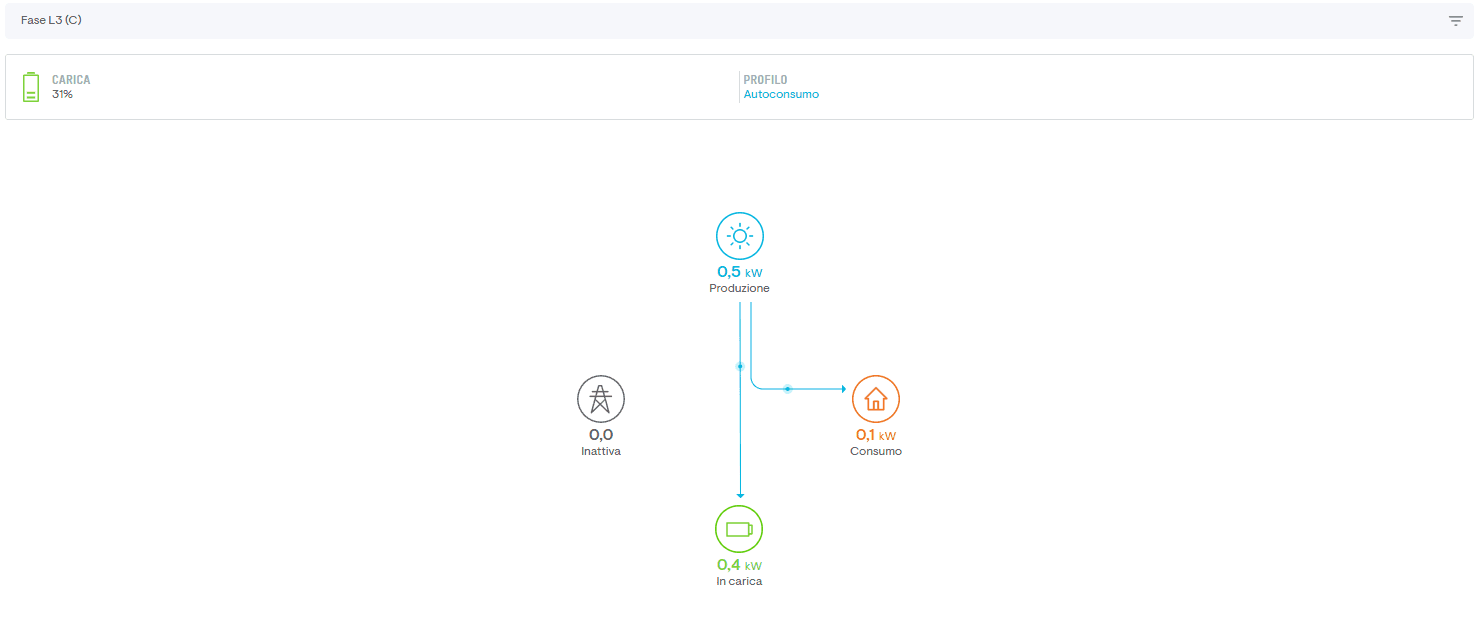Click the 0,1 kW consumption value

pos(876,435)
